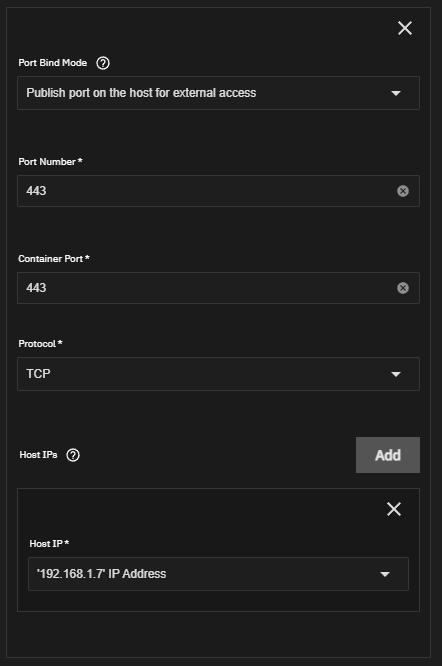Click the Port Bind Mode label
The image size is (442, 666).
[x=53, y=63]
